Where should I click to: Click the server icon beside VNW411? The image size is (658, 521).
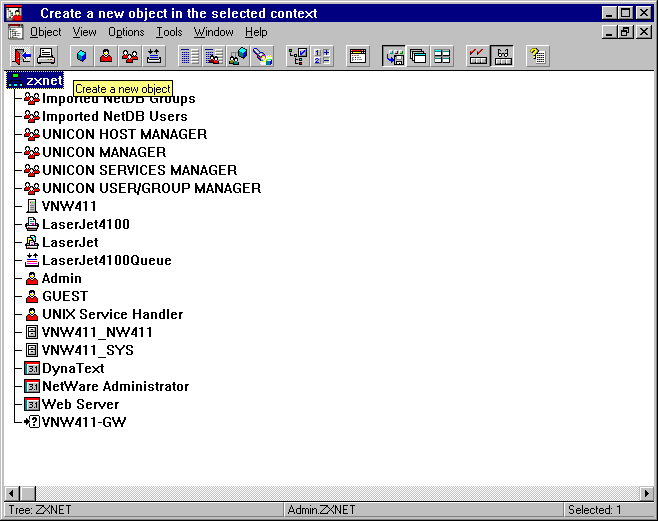click(32, 206)
